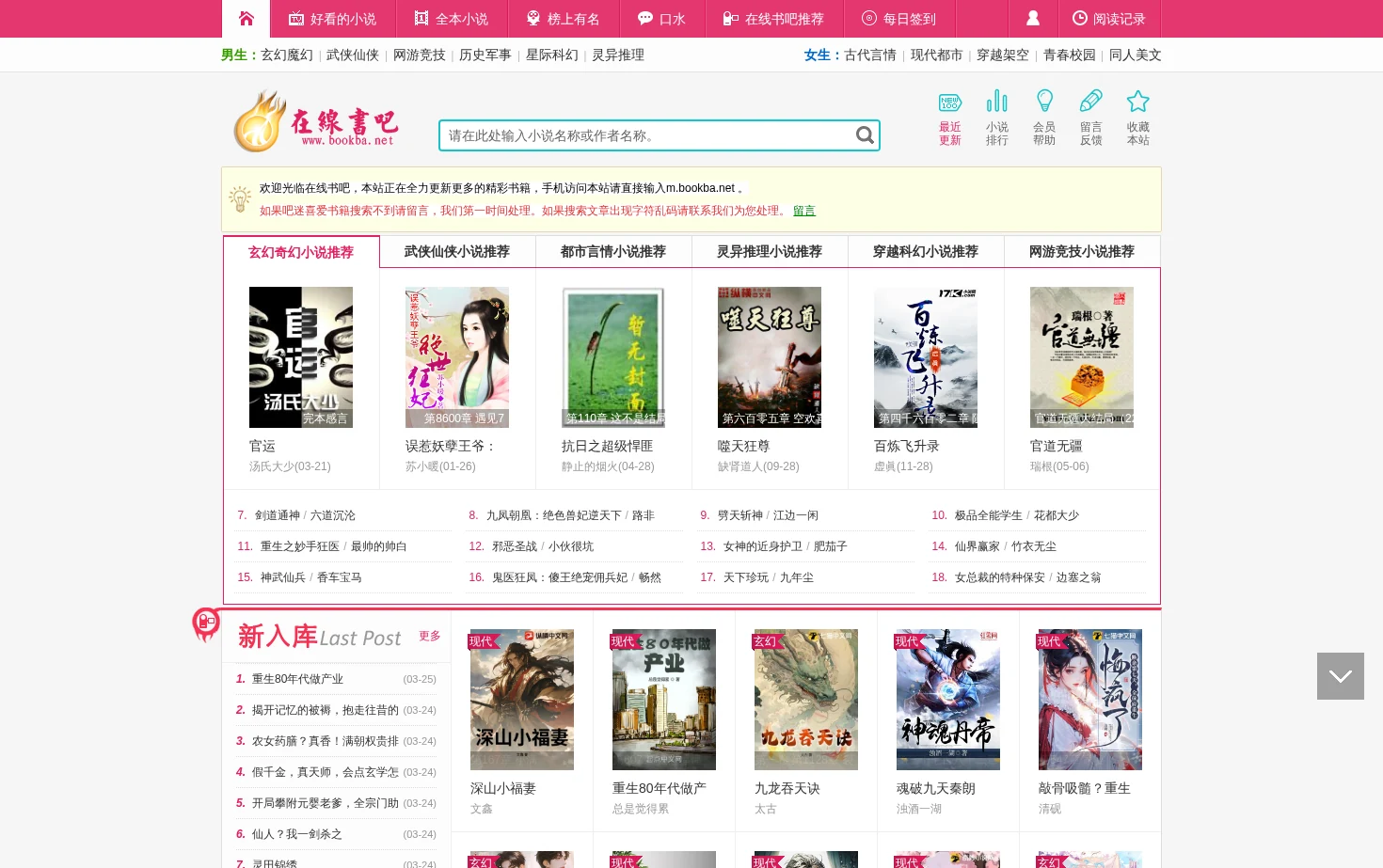Open the user account icon
The image size is (1383, 868).
click(1032, 18)
